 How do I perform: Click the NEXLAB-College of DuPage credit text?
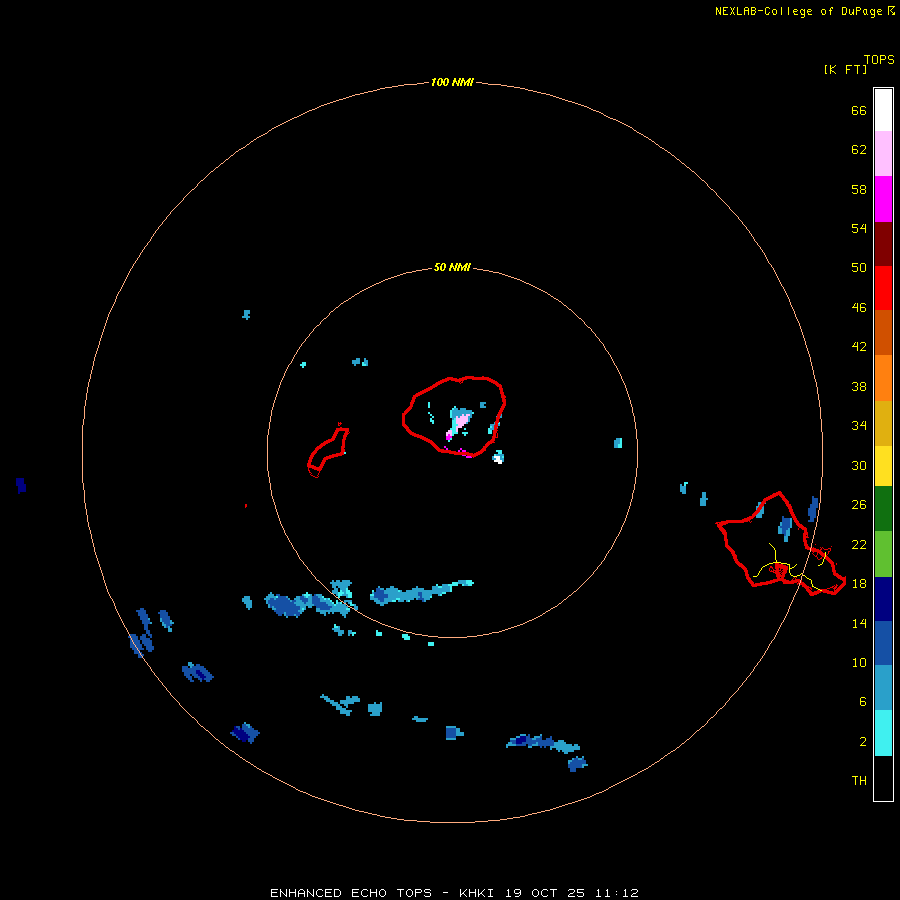pyautogui.click(x=798, y=11)
